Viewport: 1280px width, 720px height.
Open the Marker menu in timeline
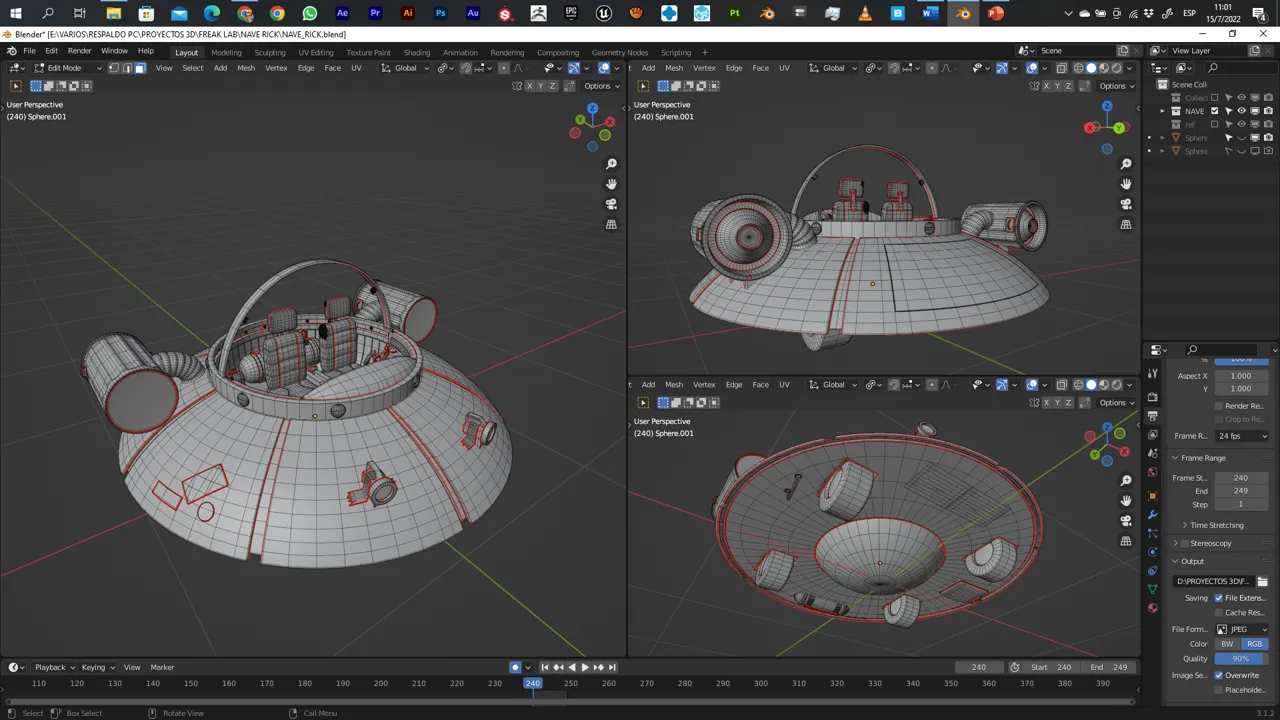pos(162,667)
